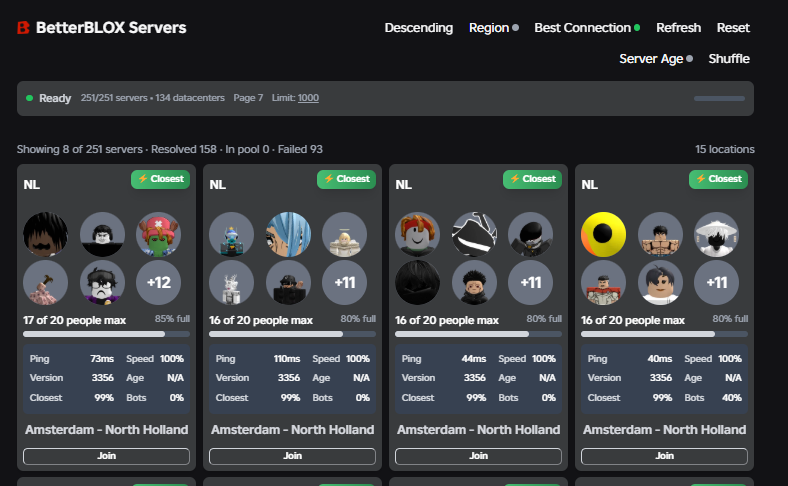788x486 pixels.
Task: Show the +12 more players bubble
Action: [x=158, y=282]
